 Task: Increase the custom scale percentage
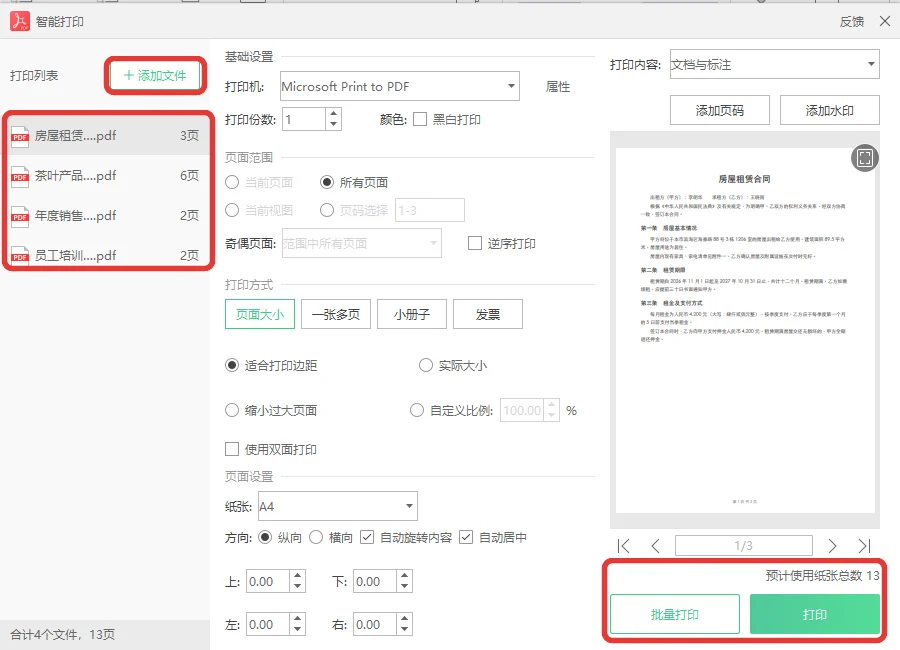coord(552,405)
